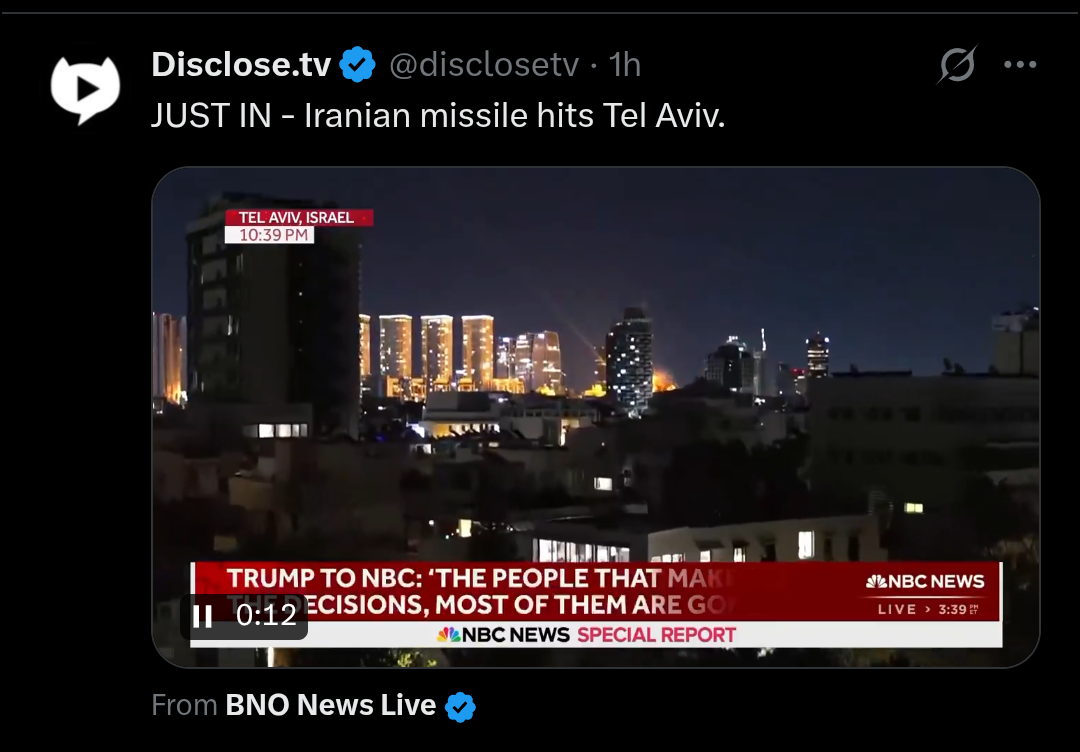
Task: Click the Disclose.tv display name
Action: [241, 65]
